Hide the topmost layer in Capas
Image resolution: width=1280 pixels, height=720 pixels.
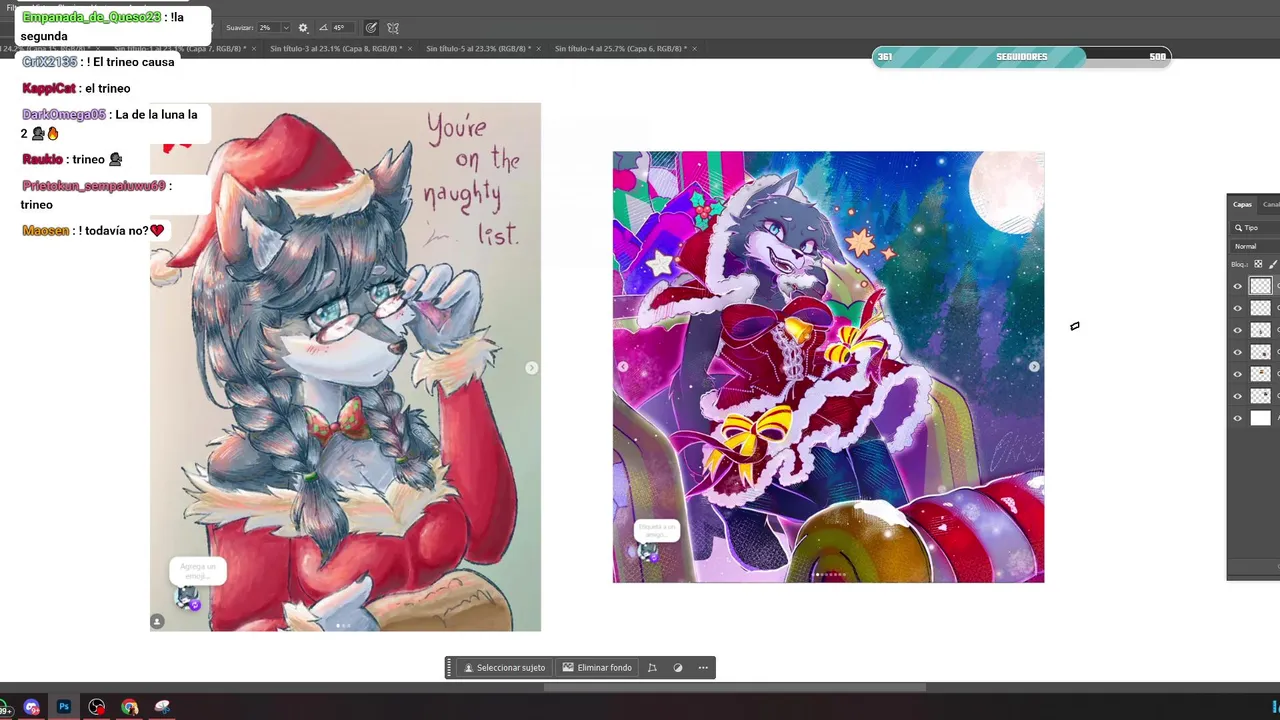pyautogui.click(x=1237, y=286)
